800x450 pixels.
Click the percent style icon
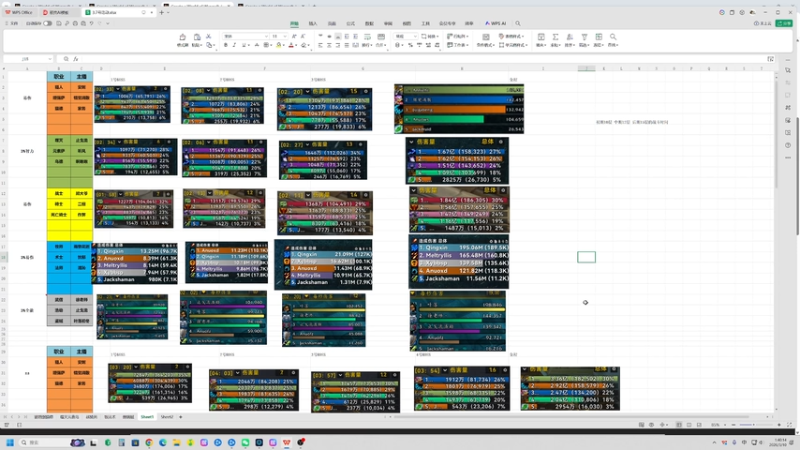(410, 45)
